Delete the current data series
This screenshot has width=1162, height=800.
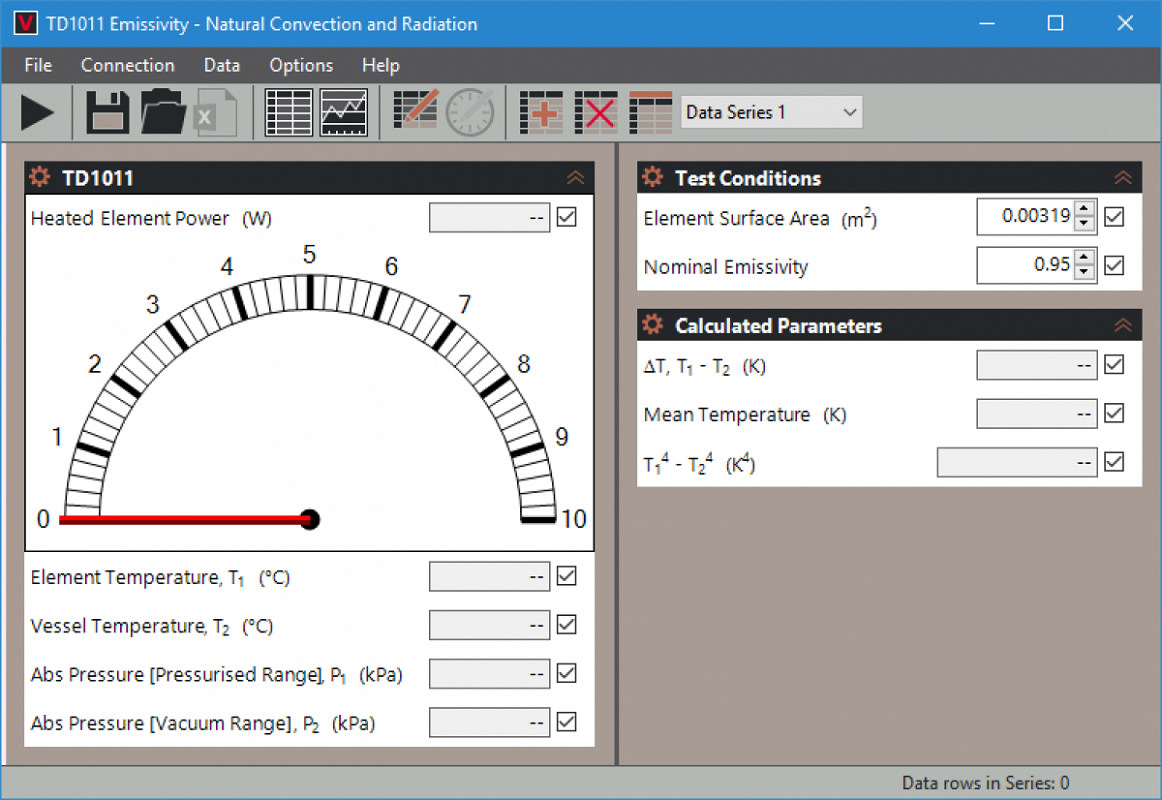pyautogui.click(x=596, y=113)
